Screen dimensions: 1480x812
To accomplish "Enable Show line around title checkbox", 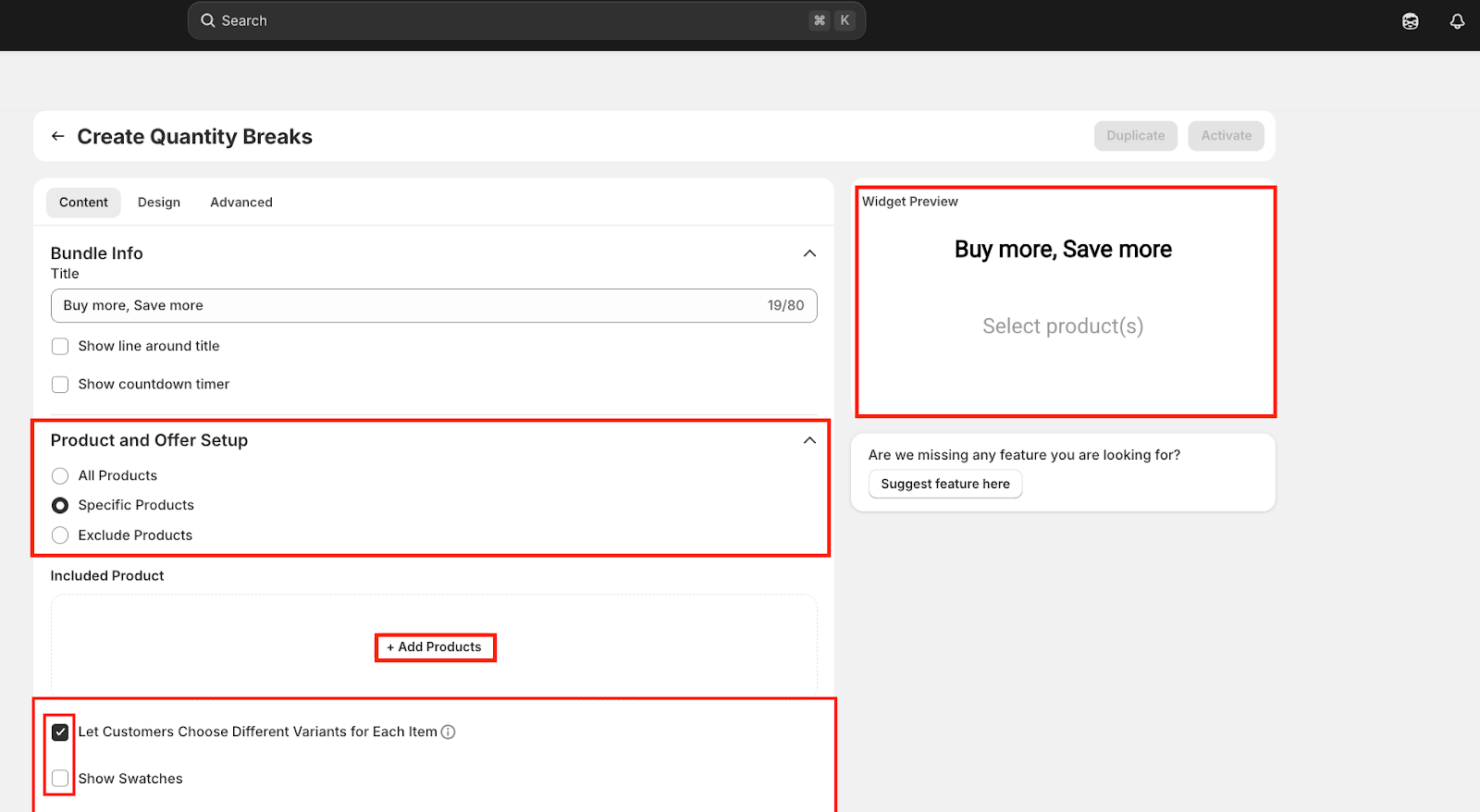I will point(60,347).
